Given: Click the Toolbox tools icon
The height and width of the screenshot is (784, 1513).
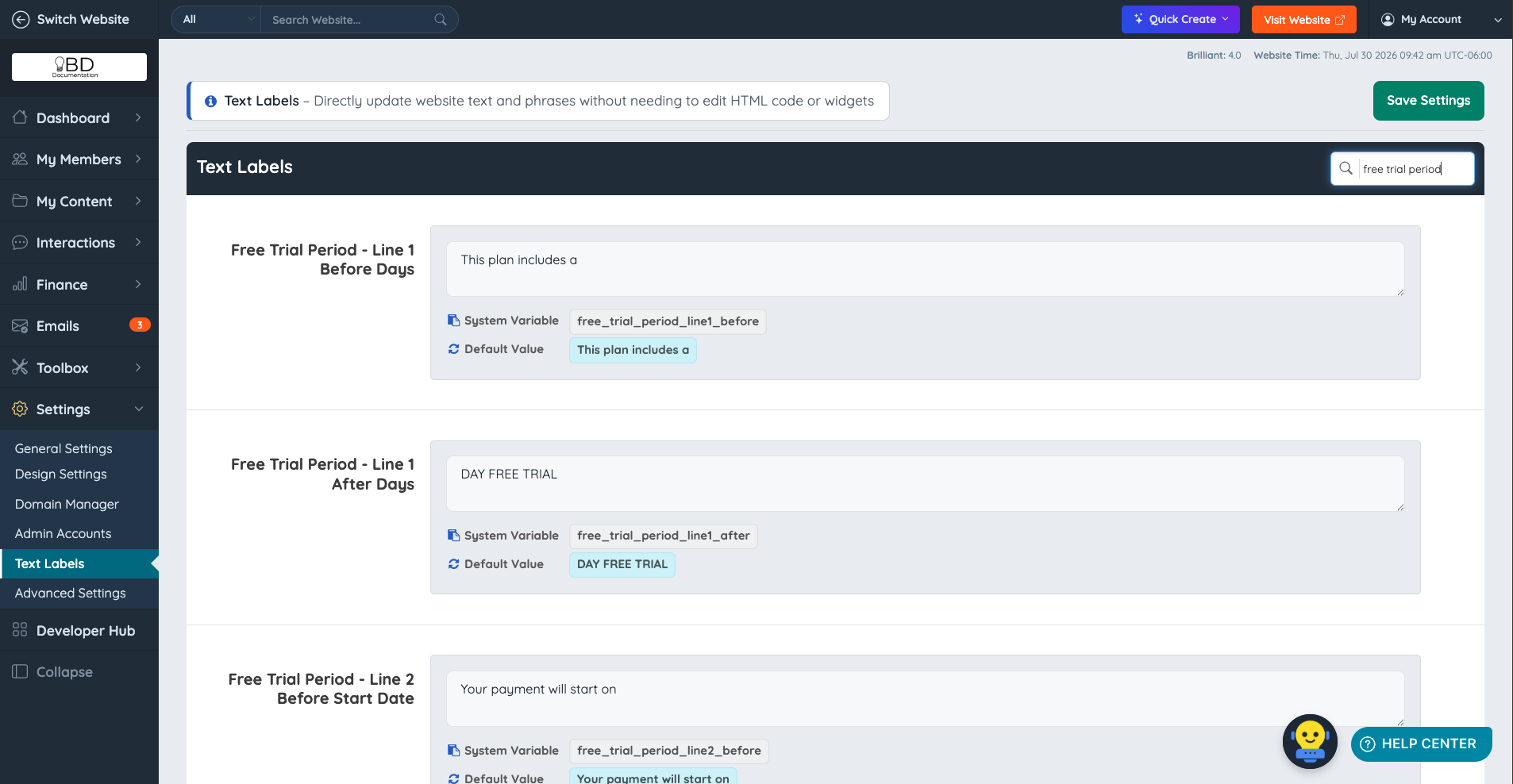Looking at the screenshot, I should (x=20, y=367).
